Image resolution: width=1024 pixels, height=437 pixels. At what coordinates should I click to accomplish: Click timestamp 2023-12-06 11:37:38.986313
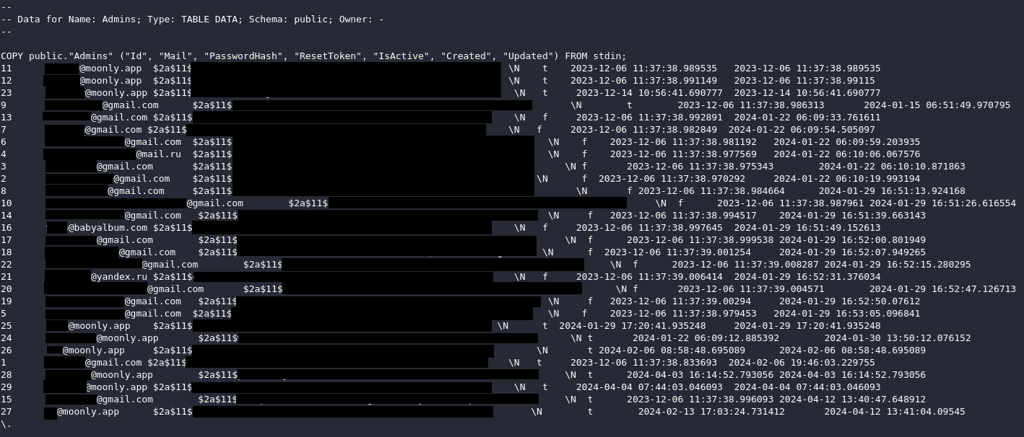tap(750, 105)
